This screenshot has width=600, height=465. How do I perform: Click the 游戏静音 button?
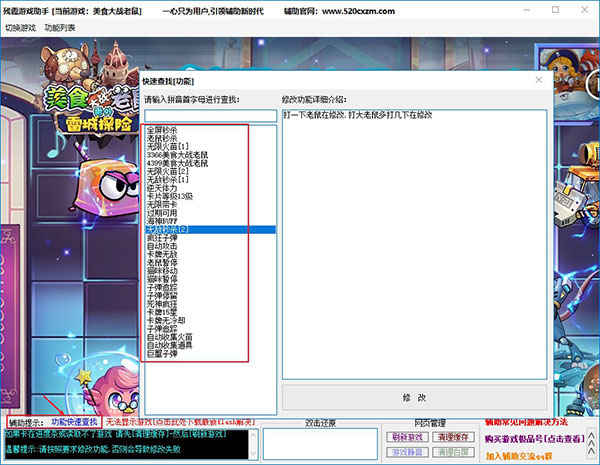tap(407, 452)
